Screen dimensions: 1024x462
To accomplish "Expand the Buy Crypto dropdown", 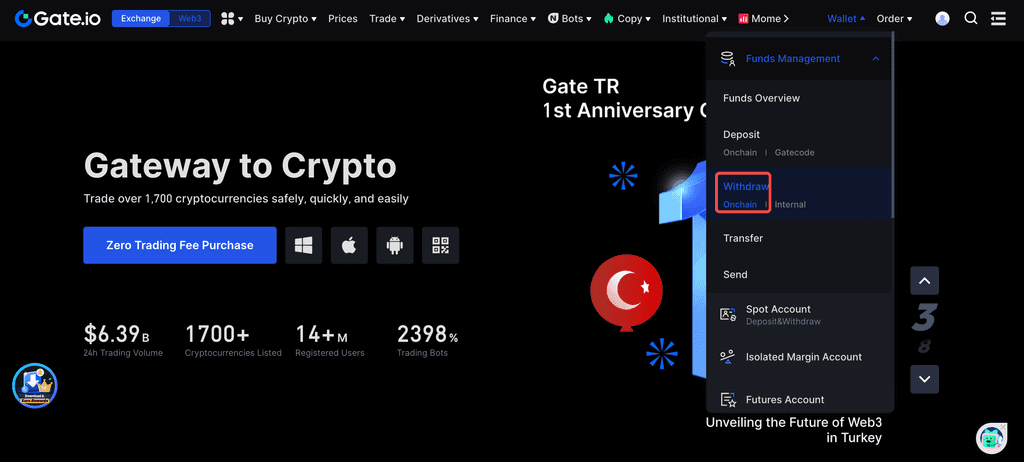I will pyautogui.click(x=285, y=18).
